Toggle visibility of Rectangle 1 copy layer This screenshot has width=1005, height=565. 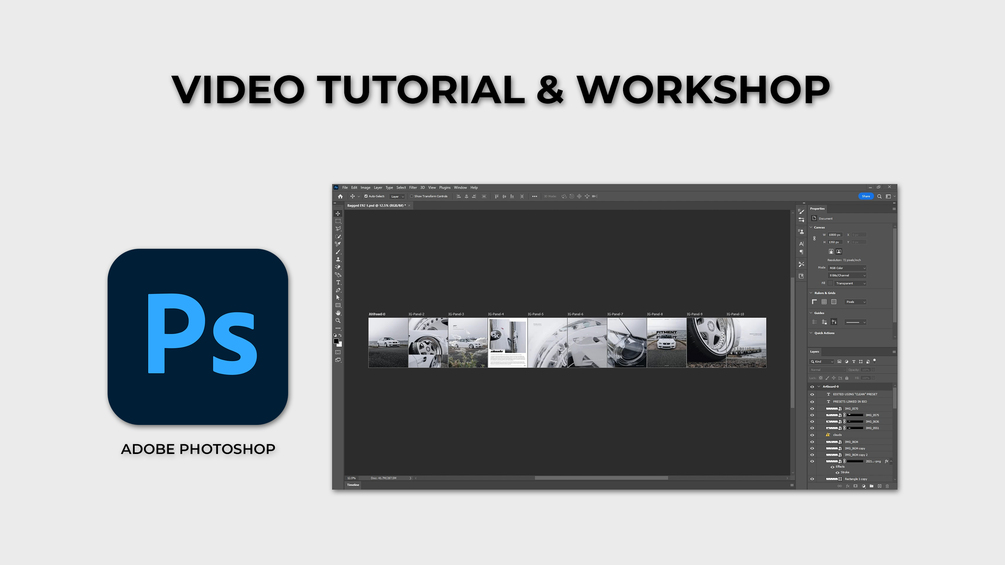812,479
